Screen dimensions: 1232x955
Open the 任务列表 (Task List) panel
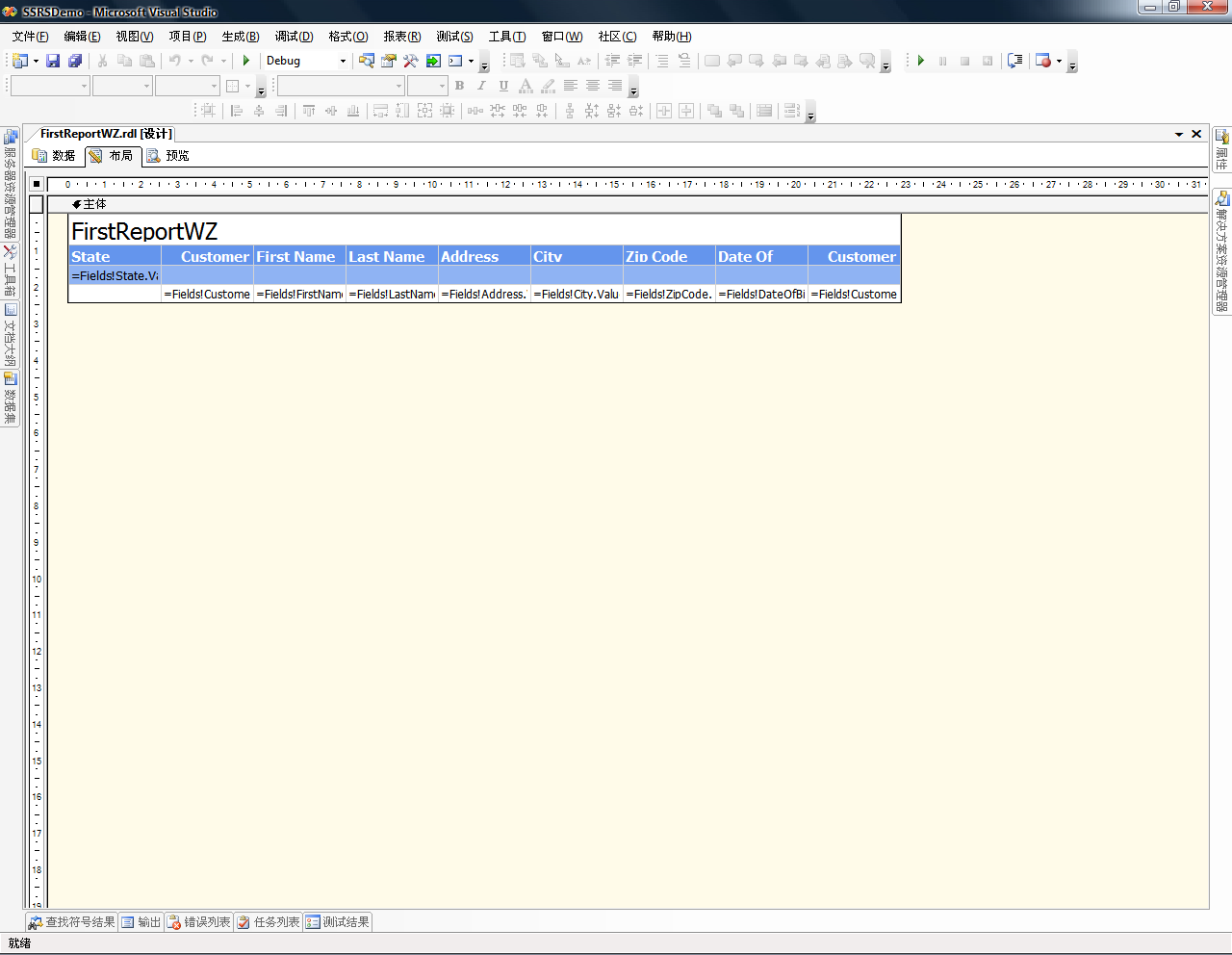click(x=269, y=922)
